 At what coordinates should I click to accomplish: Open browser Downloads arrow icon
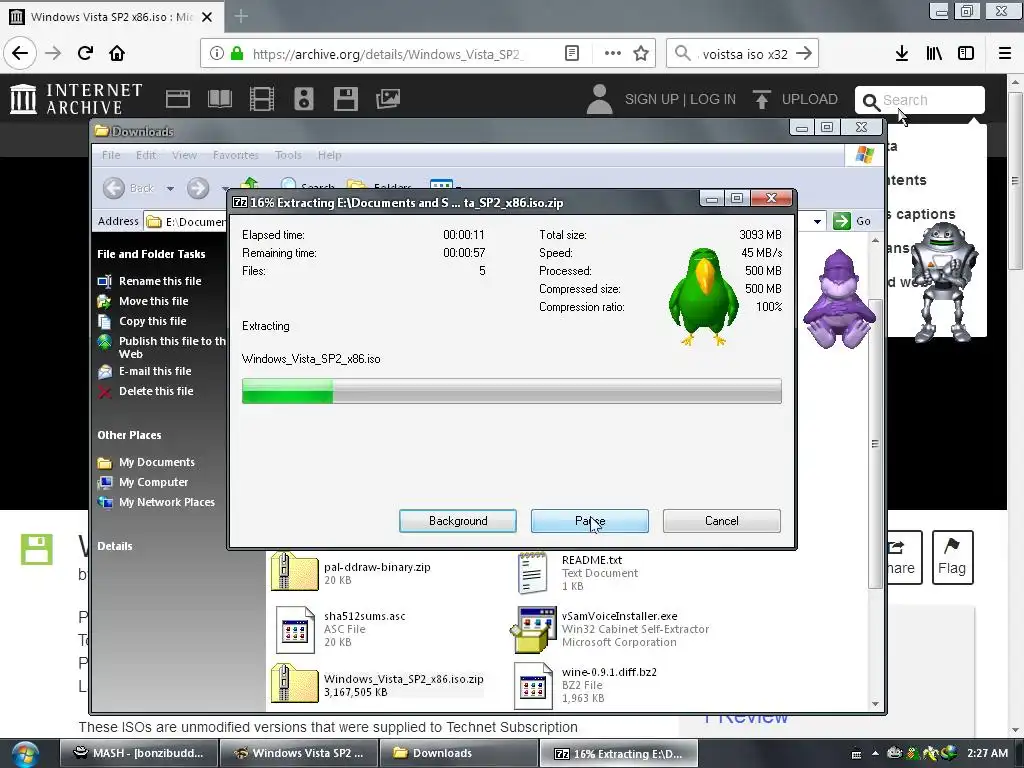902,54
